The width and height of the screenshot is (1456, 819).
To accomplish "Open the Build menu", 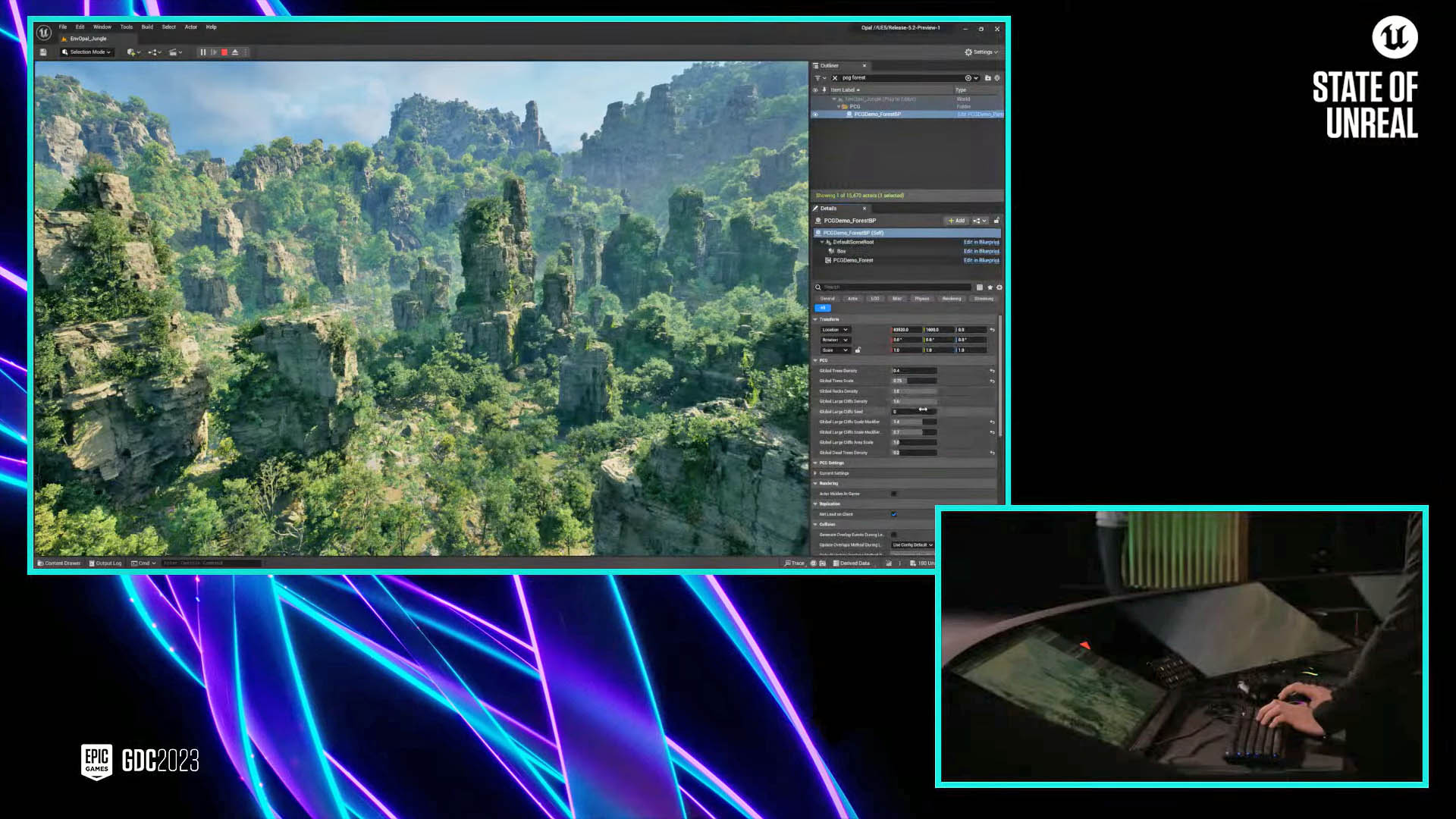I will pos(147,27).
